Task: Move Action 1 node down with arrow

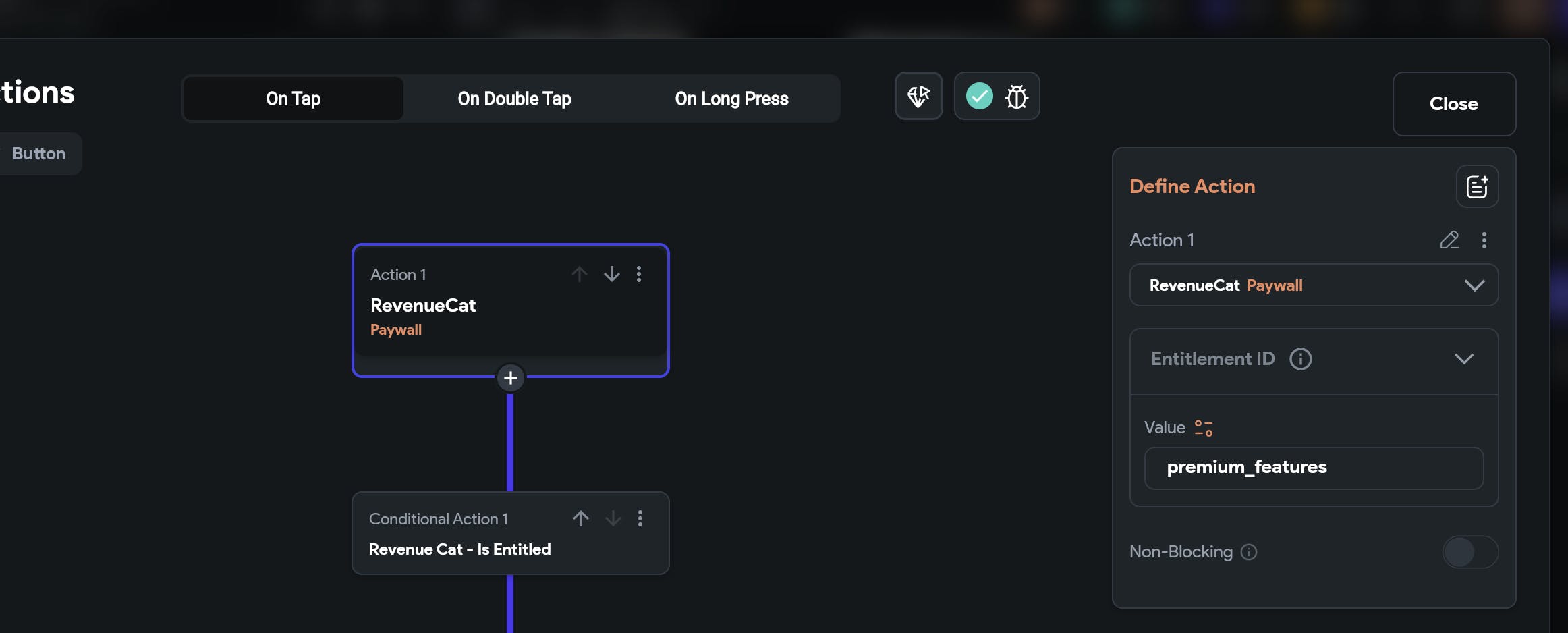Action: [x=611, y=274]
